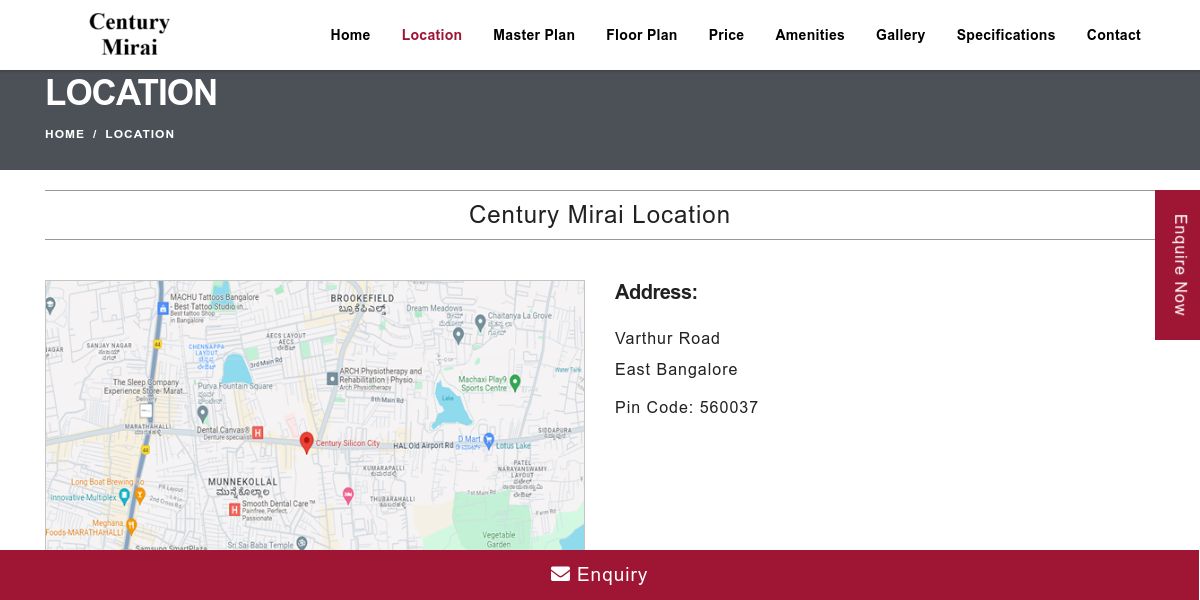Image resolution: width=1200 pixels, height=600 pixels.
Task: Click the red Century Silicon City map pin
Action: click(307, 443)
